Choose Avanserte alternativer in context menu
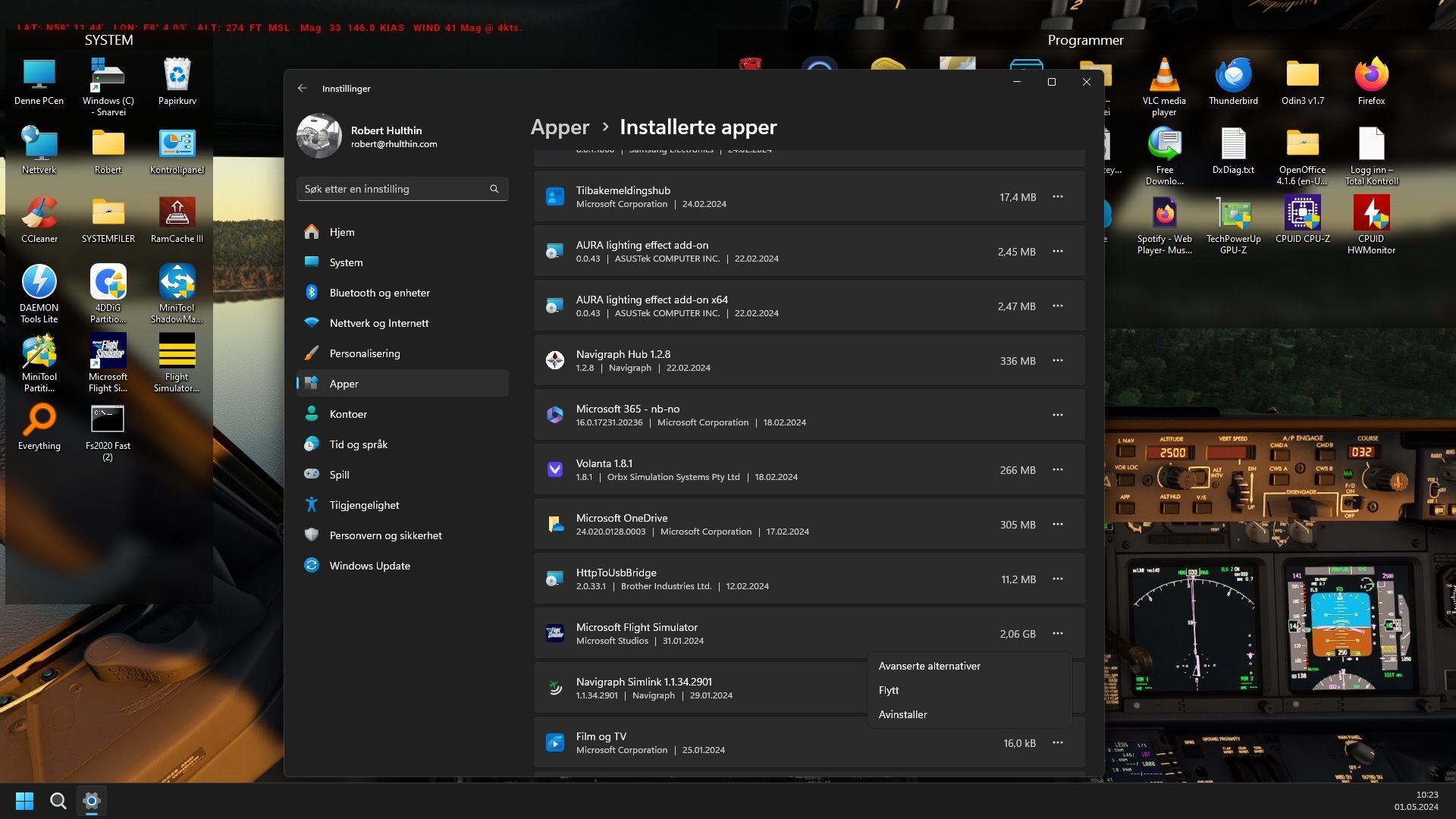This screenshot has width=1456, height=819. click(969, 666)
